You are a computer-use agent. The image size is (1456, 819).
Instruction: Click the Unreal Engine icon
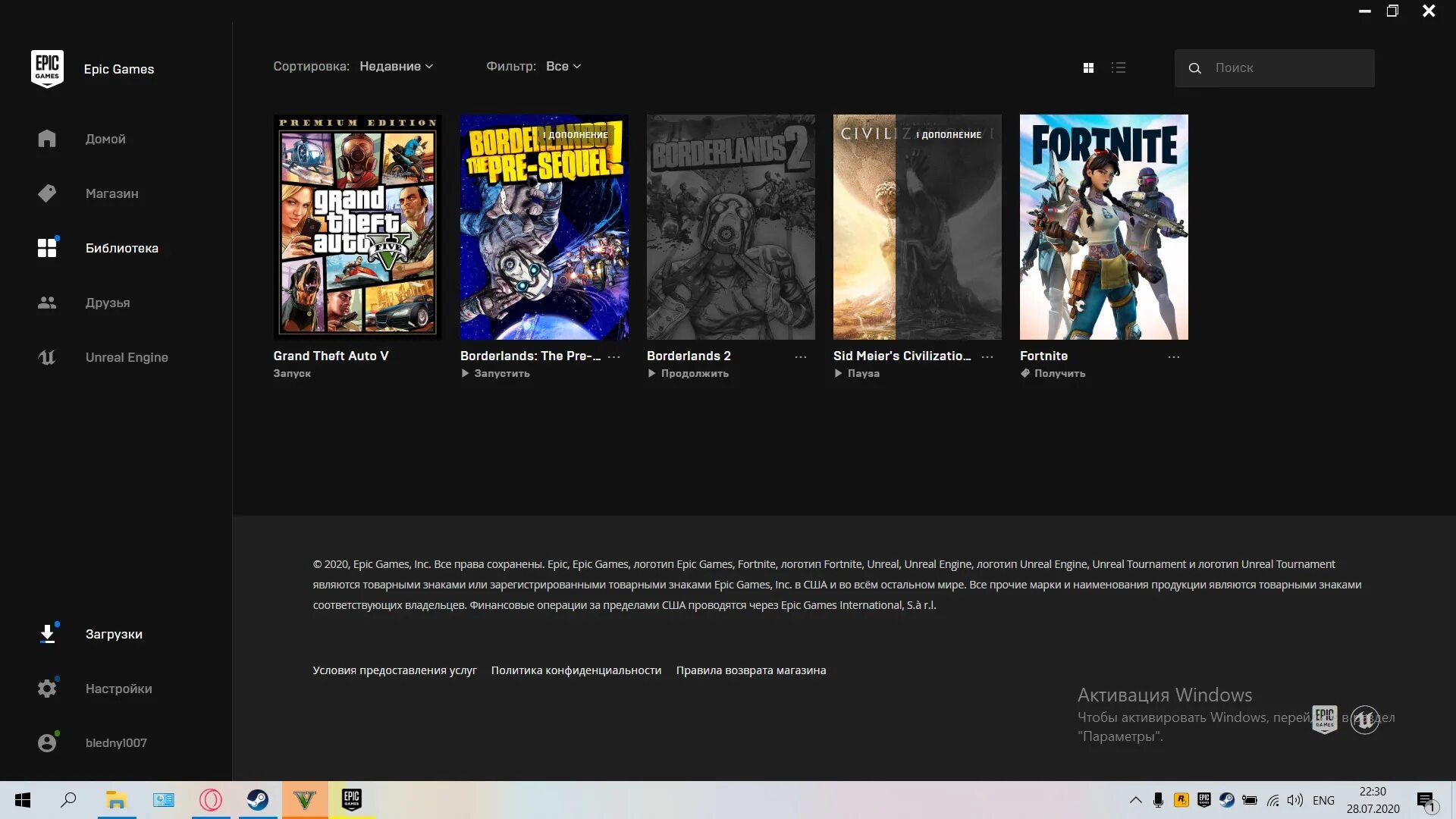pyautogui.click(x=47, y=356)
